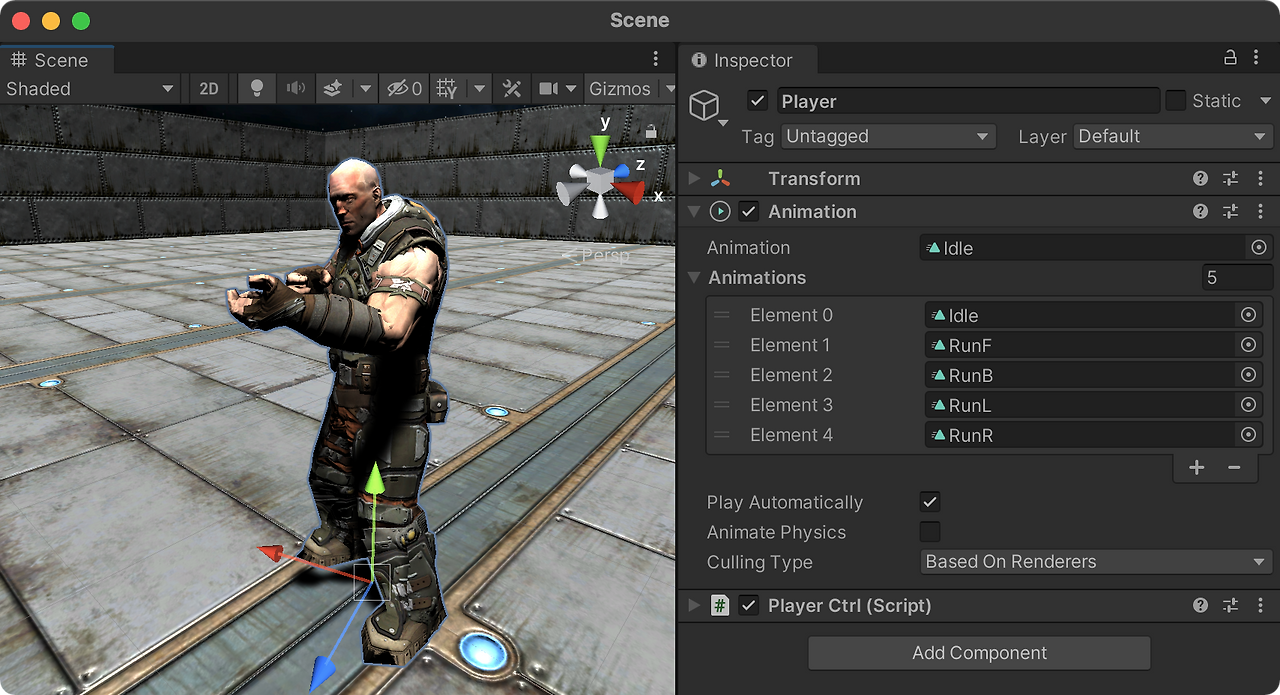Open Transform component help icon
This screenshot has height=695, width=1280.
[x=1200, y=179]
